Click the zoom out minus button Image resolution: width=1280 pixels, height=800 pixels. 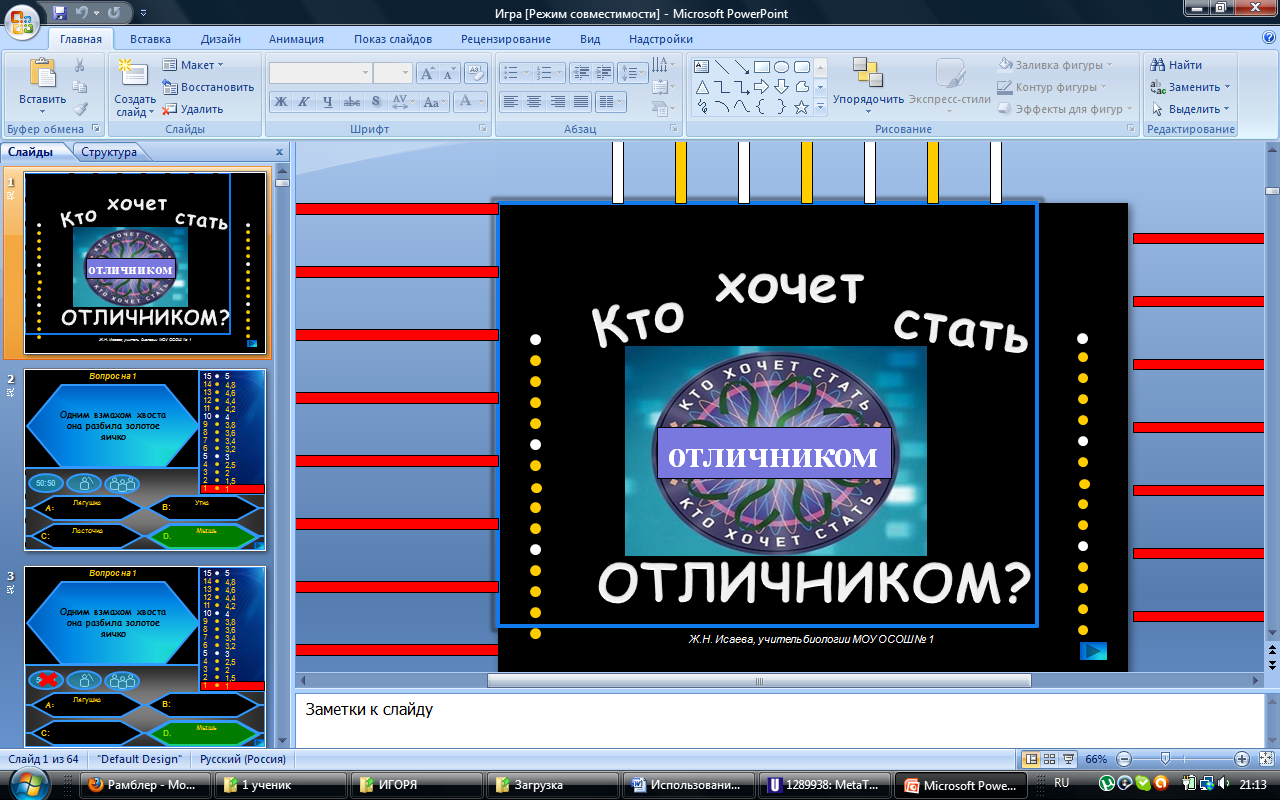click(x=1124, y=759)
